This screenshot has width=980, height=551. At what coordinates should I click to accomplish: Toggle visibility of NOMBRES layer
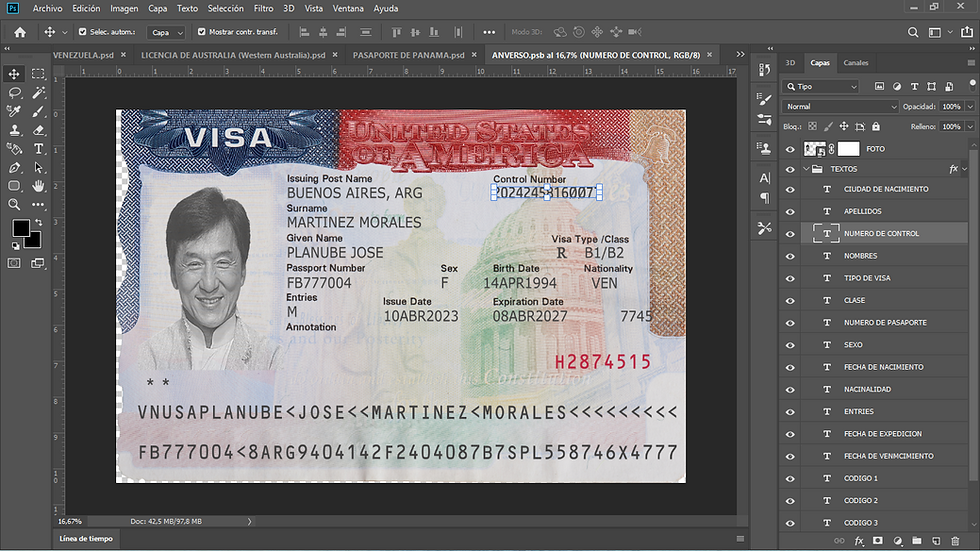pos(790,256)
